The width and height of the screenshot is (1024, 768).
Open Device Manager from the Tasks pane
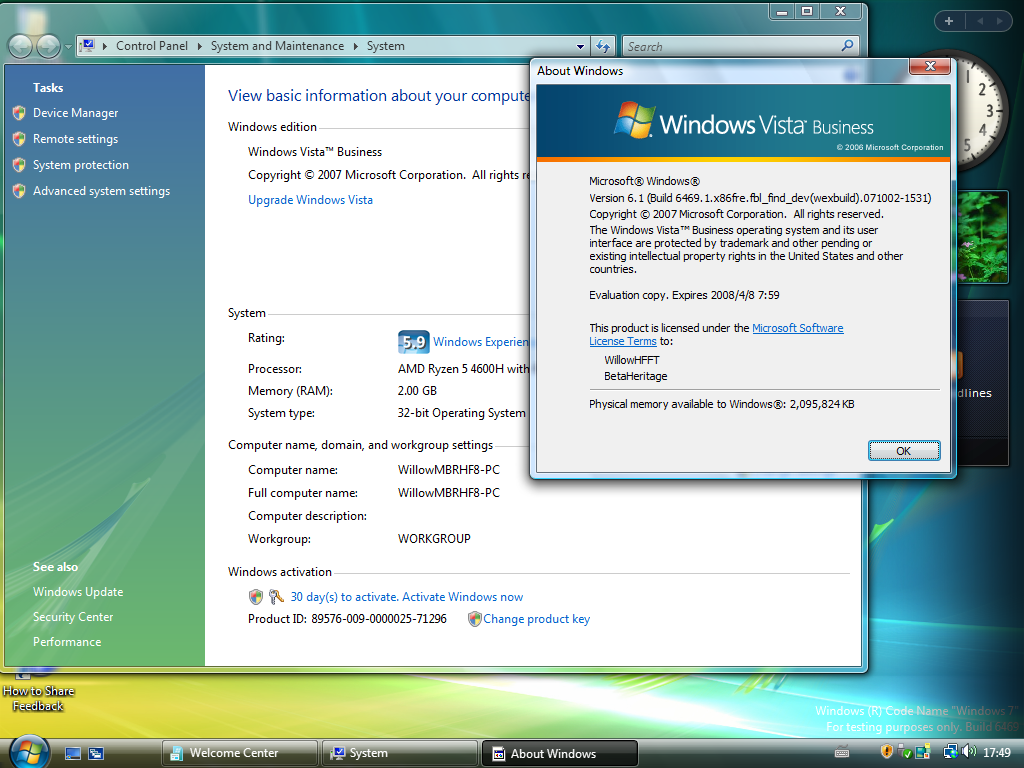76,113
